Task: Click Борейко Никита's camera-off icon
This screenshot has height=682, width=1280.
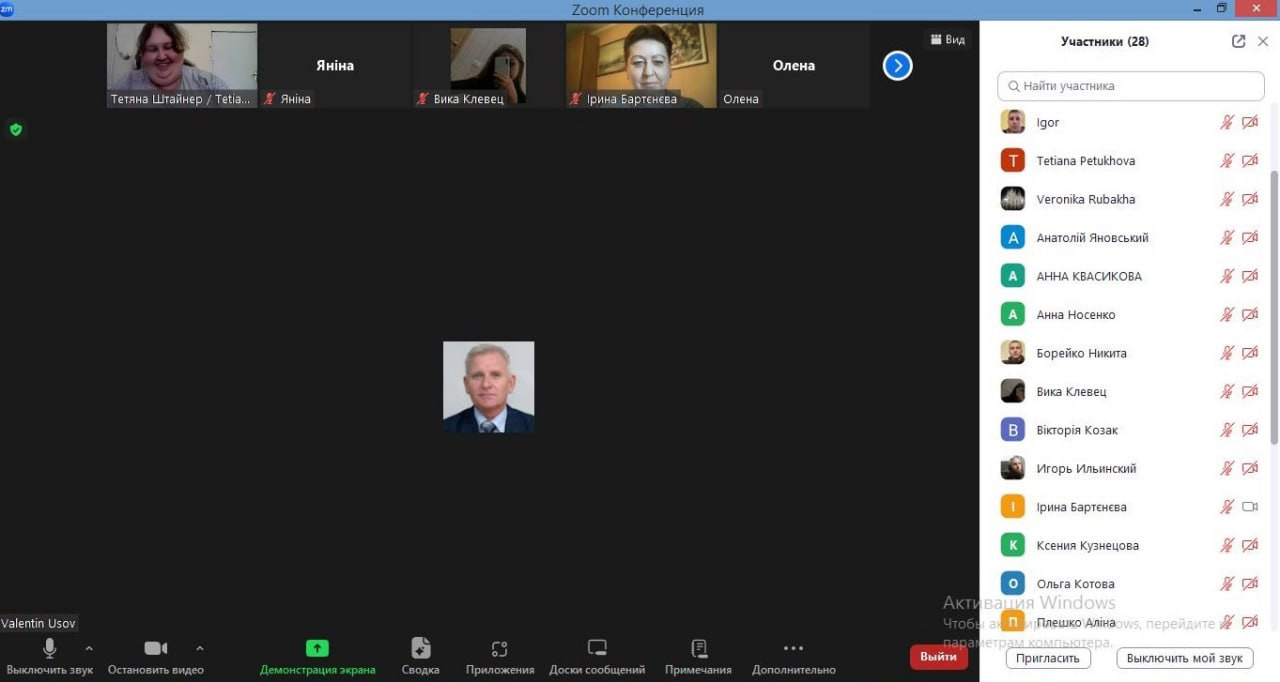Action: (1250, 353)
